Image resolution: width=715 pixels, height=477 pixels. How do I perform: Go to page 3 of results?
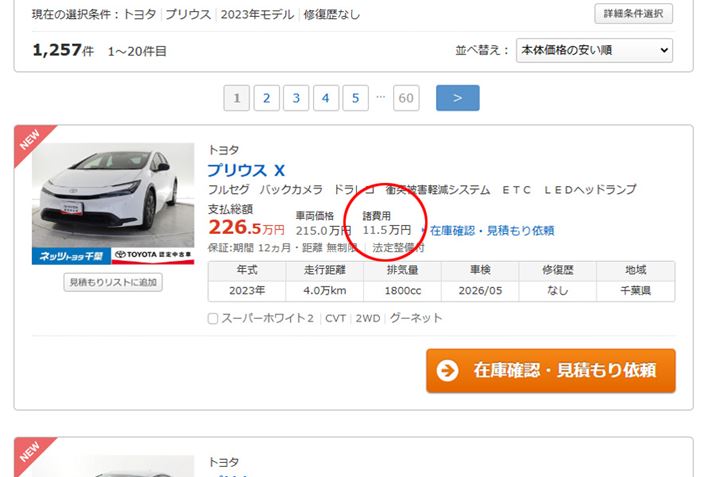pos(296,98)
